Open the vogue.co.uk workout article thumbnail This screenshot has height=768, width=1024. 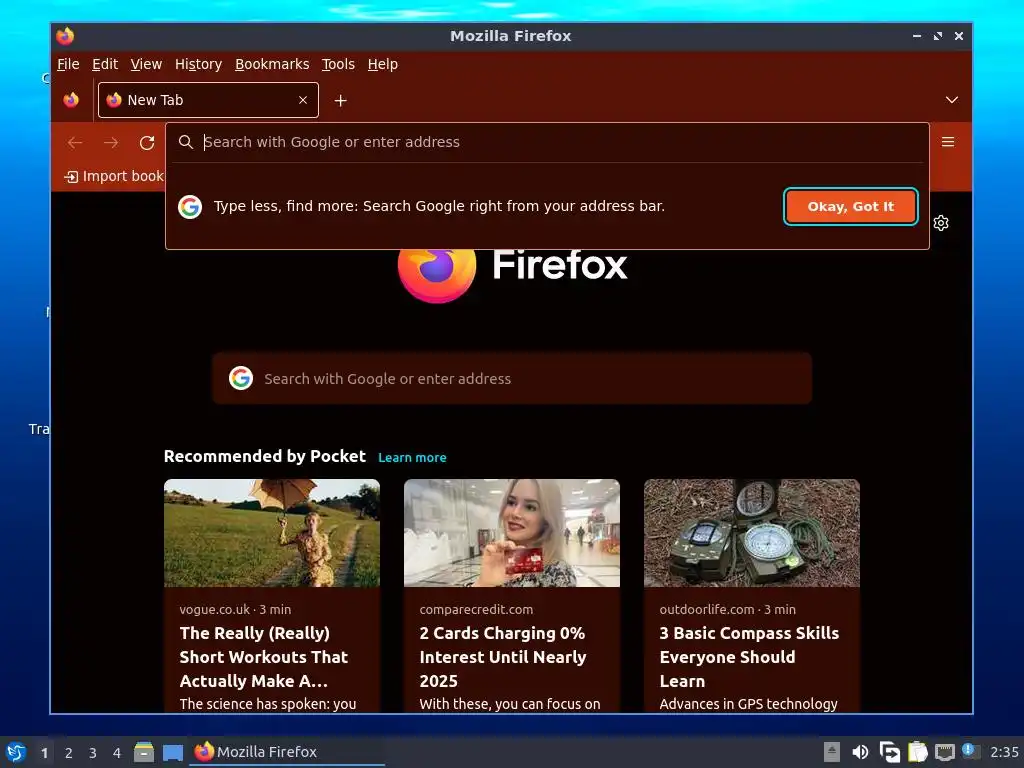coord(272,533)
